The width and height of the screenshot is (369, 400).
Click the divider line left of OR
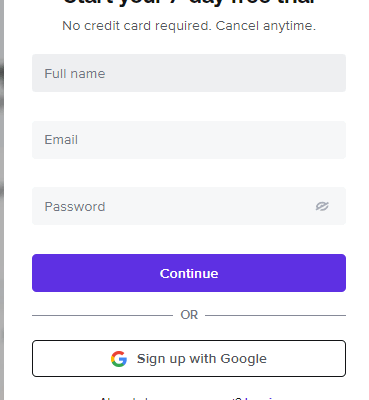point(102,315)
